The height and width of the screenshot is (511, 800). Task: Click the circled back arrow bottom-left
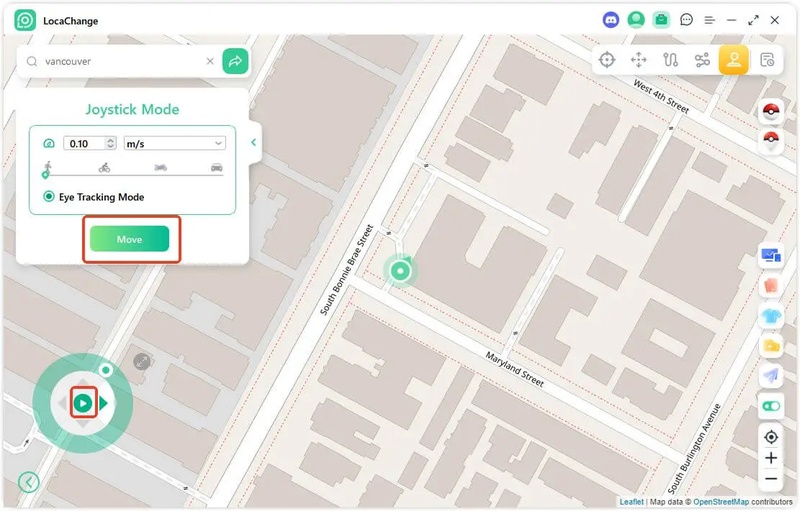29,481
